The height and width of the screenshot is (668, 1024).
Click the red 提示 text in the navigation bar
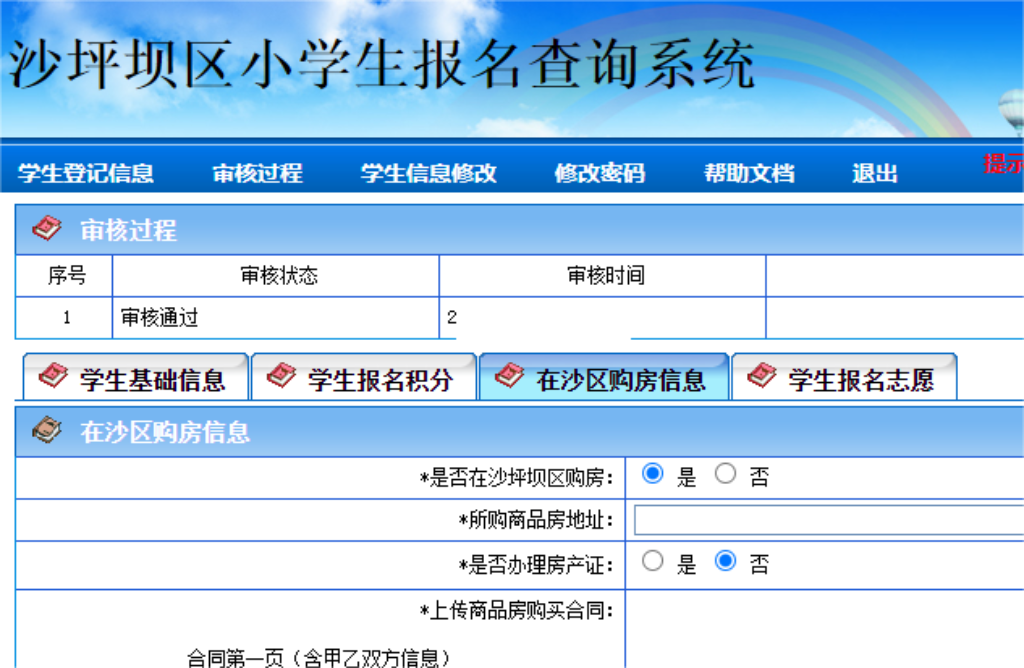point(1003,164)
